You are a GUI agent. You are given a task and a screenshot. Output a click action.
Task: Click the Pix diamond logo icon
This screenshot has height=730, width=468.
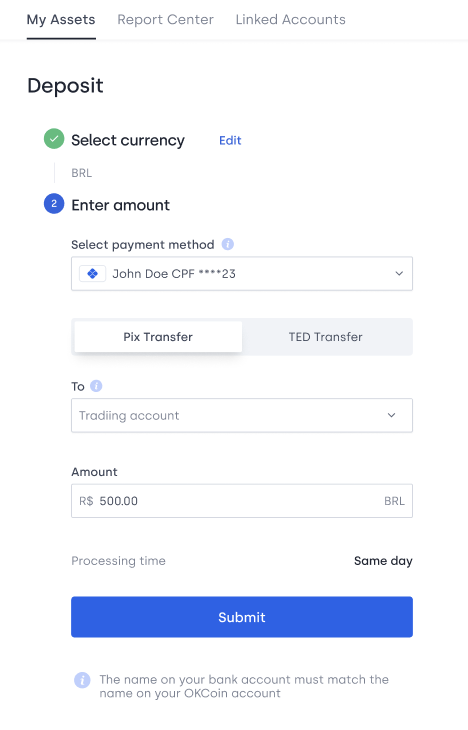click(93, 274)
